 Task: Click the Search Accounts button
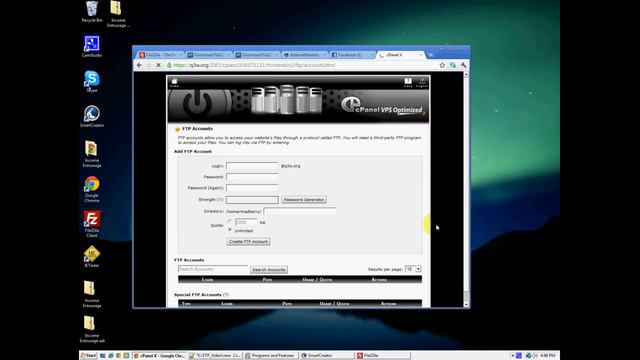[x=269, y=269]
